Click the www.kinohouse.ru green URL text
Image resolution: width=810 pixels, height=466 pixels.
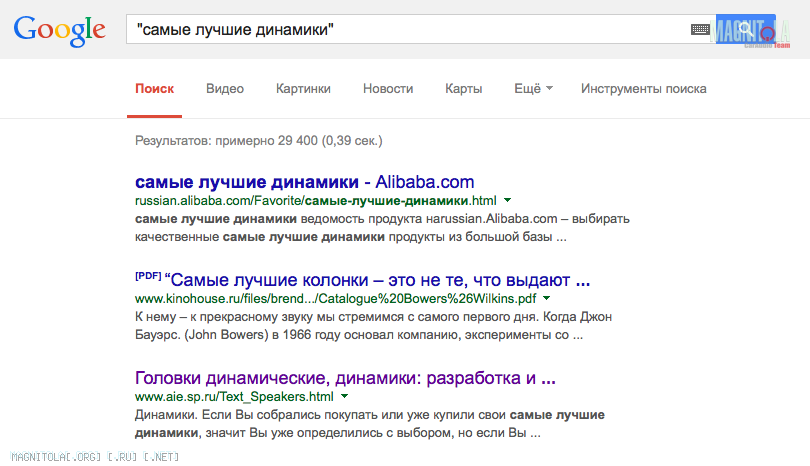335,299
